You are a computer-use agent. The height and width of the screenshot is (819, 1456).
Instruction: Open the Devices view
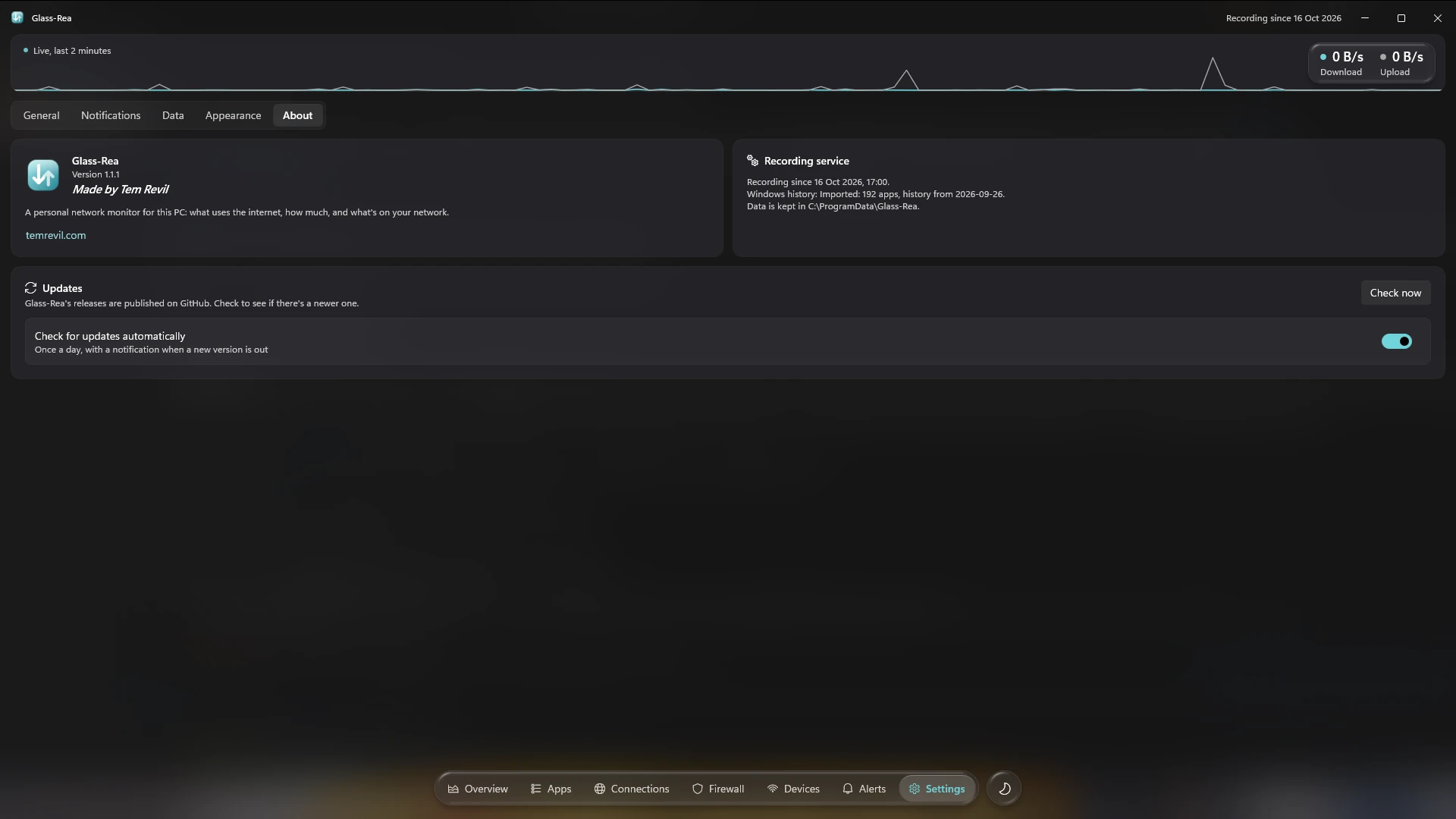(793, 789)
